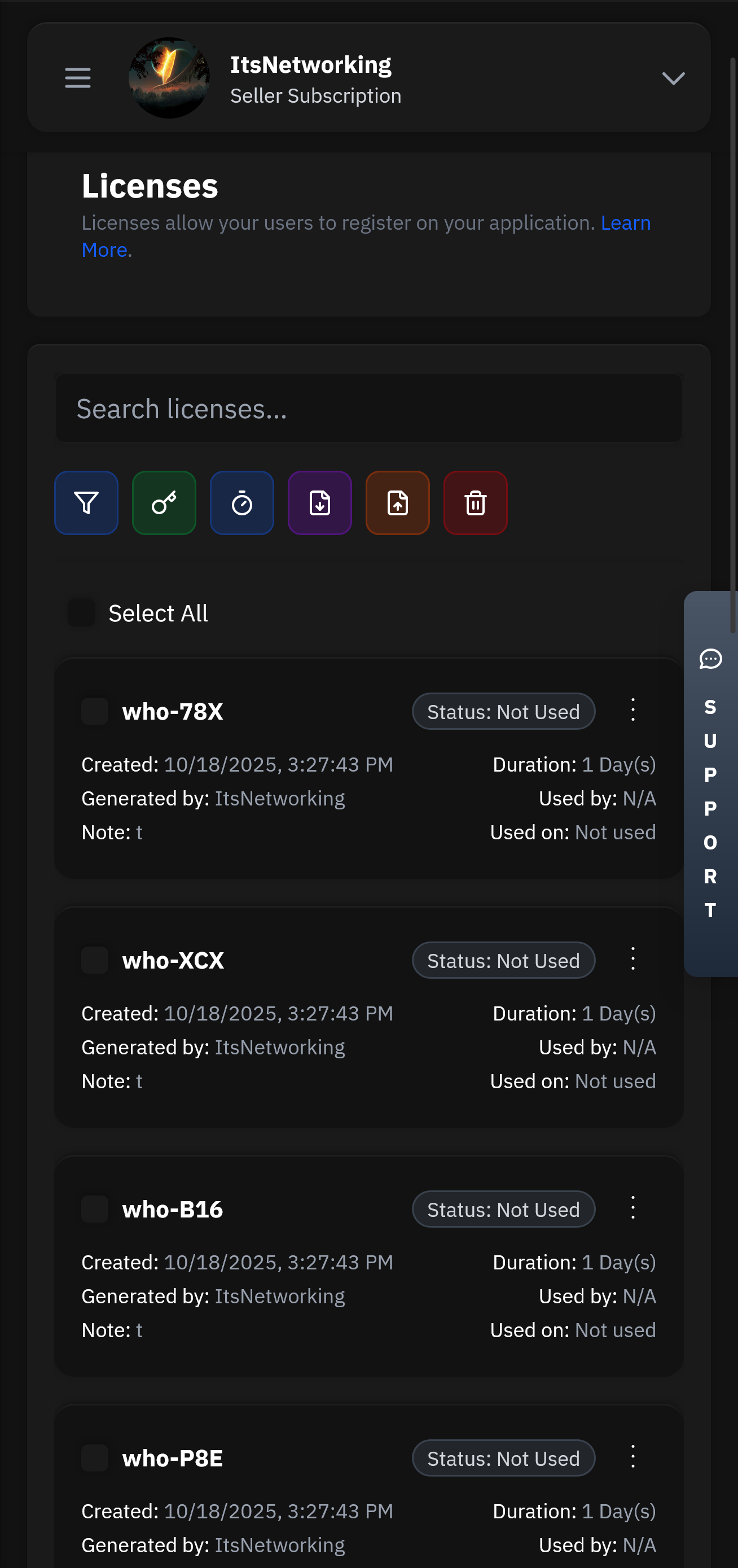The width and height of the screenshot is (738, 1568).
Task: Click the stopwatch add time icon
Action: point(242,503)
